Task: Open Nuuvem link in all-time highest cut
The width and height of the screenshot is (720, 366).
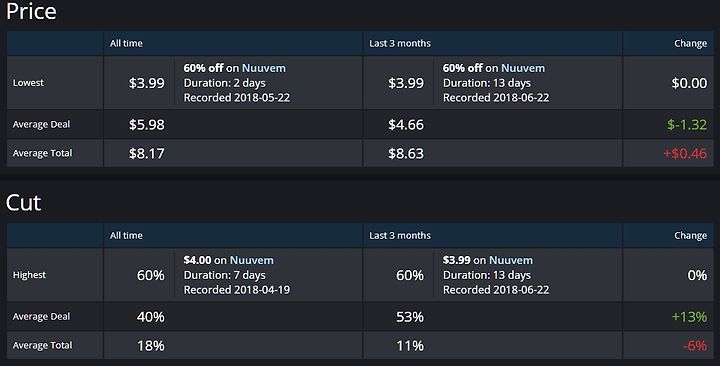Action: click(252, 260)
